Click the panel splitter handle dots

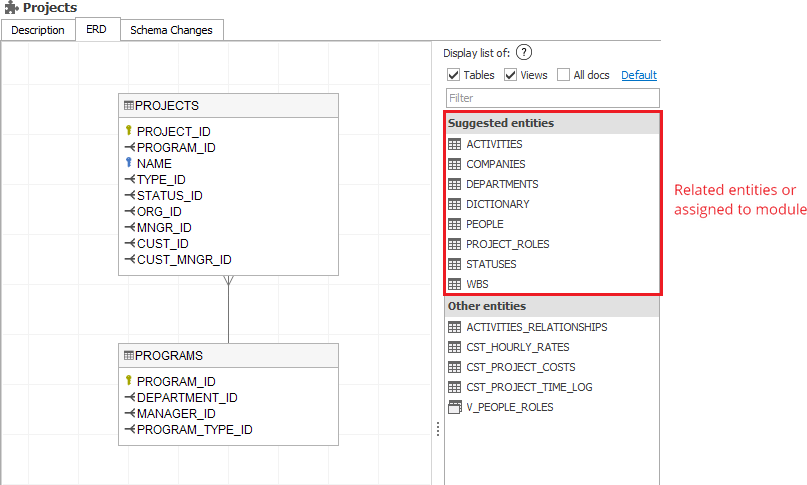(x=437, y=428)
